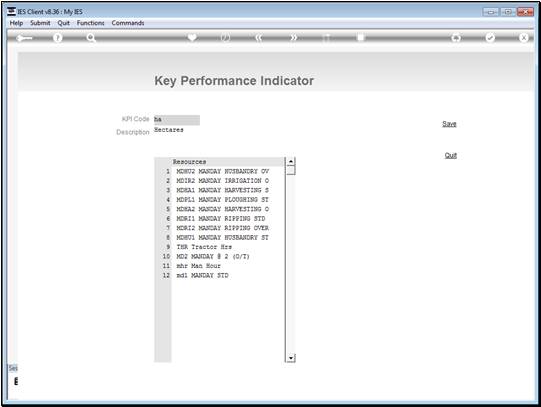Click the Resources list scroll-down arrow
Image resolution: width=541 pixels, height=407 pixels.
tap(291, 358)
